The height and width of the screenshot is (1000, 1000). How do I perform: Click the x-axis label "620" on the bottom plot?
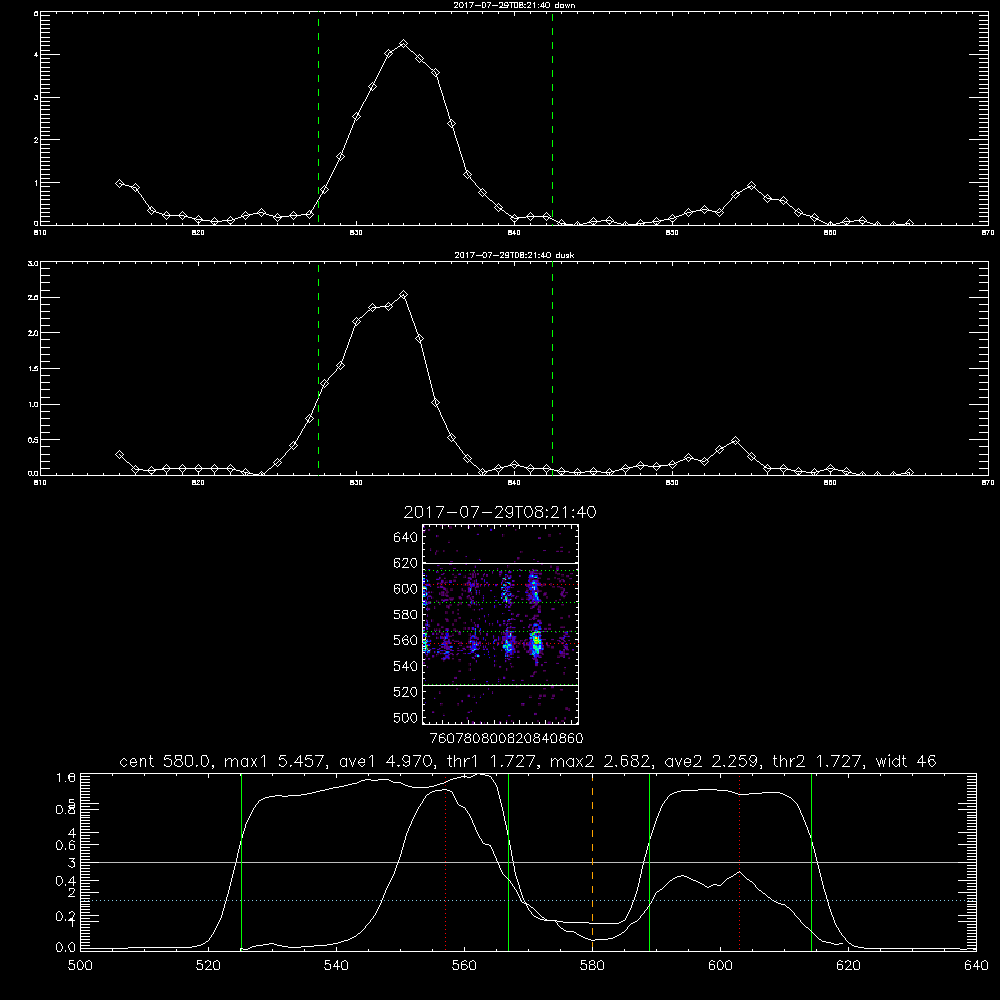(x=848, y=966)
